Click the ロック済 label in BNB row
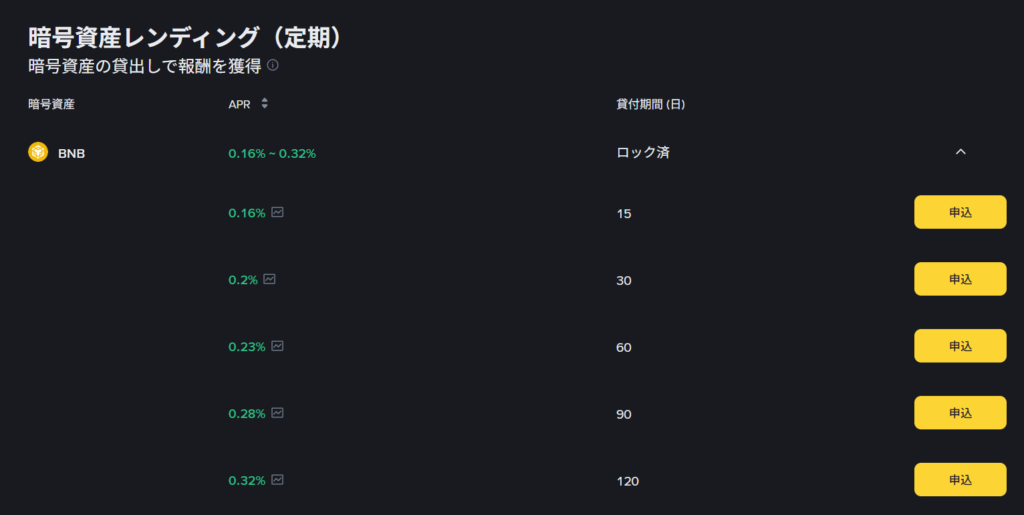 pos(643,154)
